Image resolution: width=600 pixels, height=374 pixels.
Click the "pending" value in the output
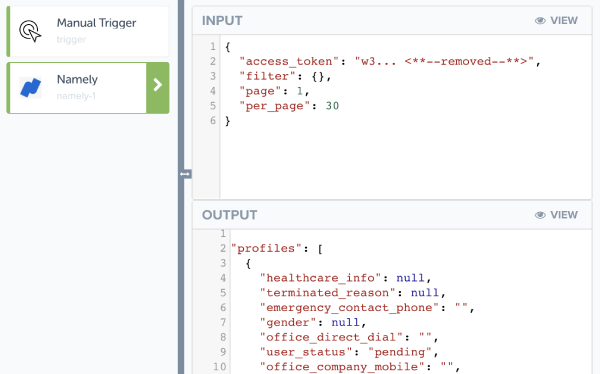(400, 352)
